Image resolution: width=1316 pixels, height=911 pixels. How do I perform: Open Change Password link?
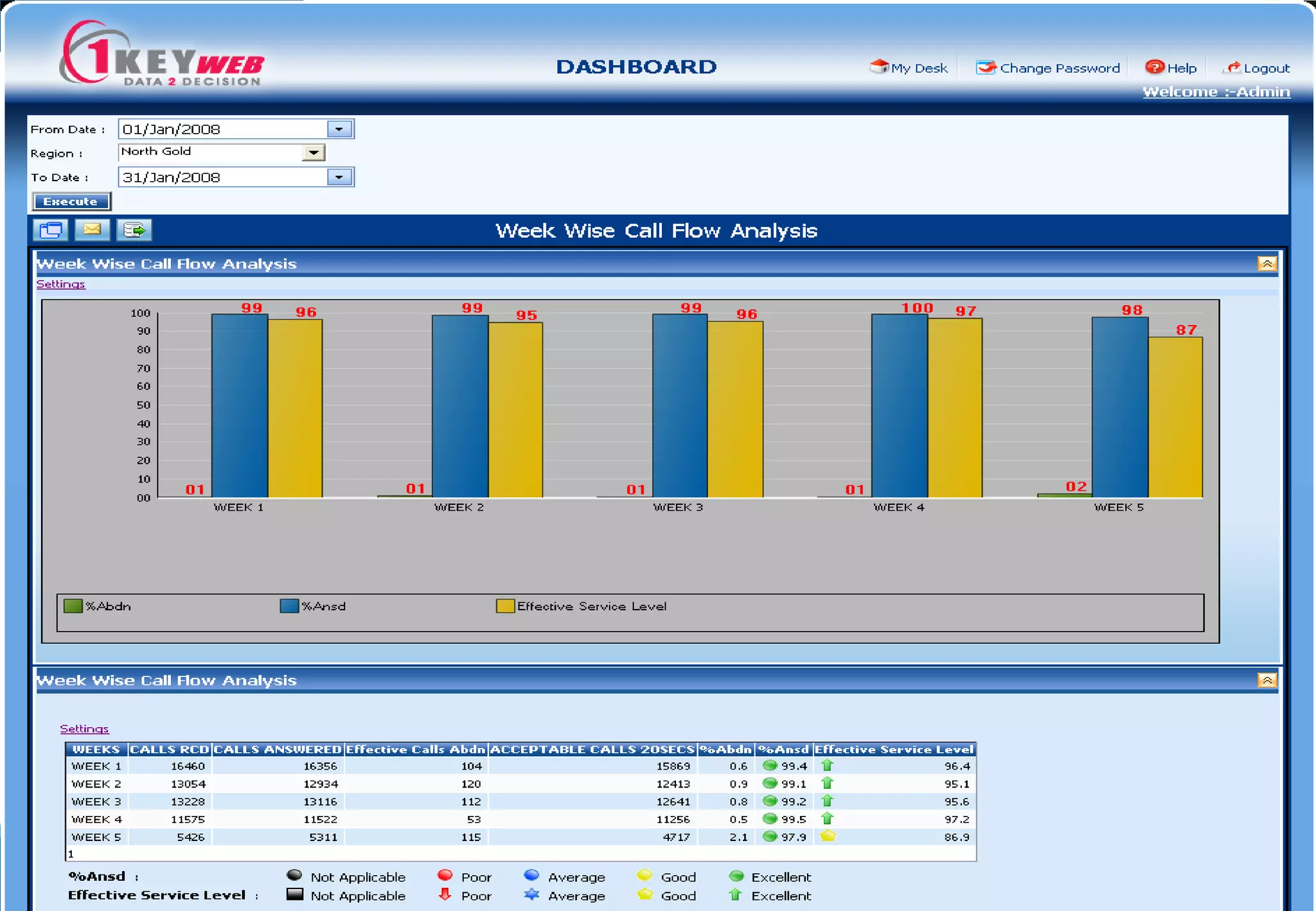coord(1060,68)
